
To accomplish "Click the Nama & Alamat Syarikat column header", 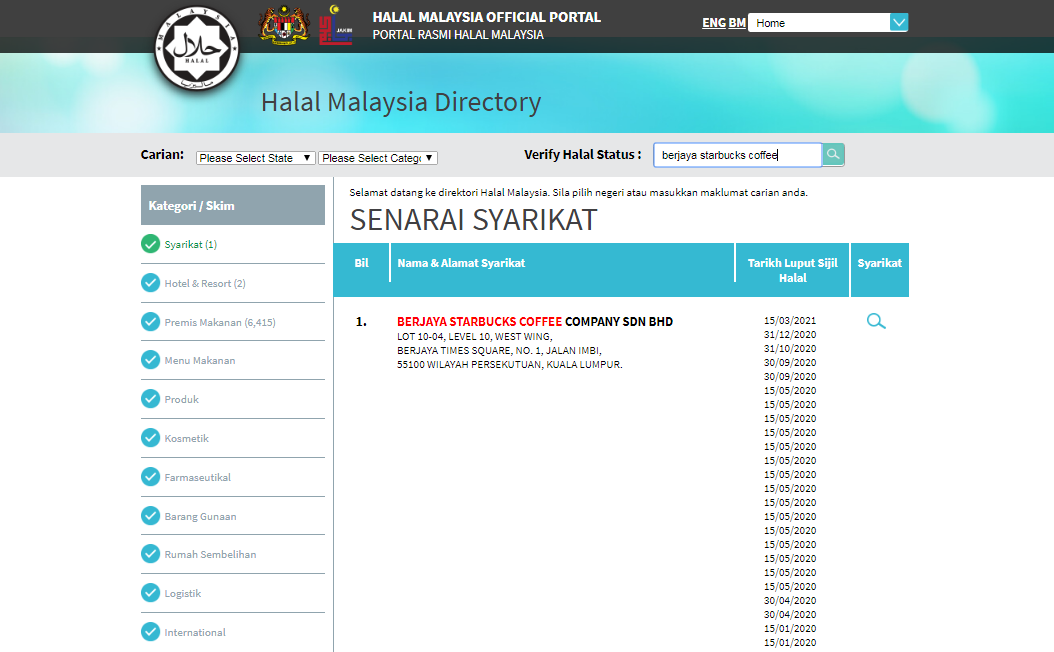I will [x=461, y=263].
